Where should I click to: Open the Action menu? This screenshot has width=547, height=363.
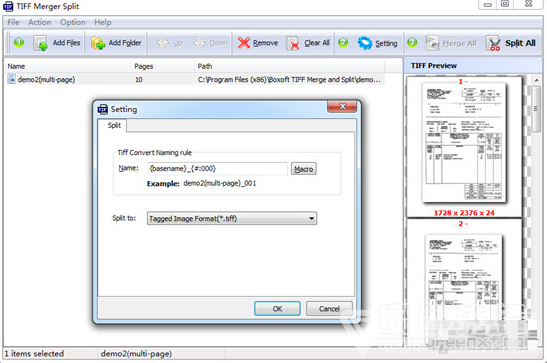40,22
